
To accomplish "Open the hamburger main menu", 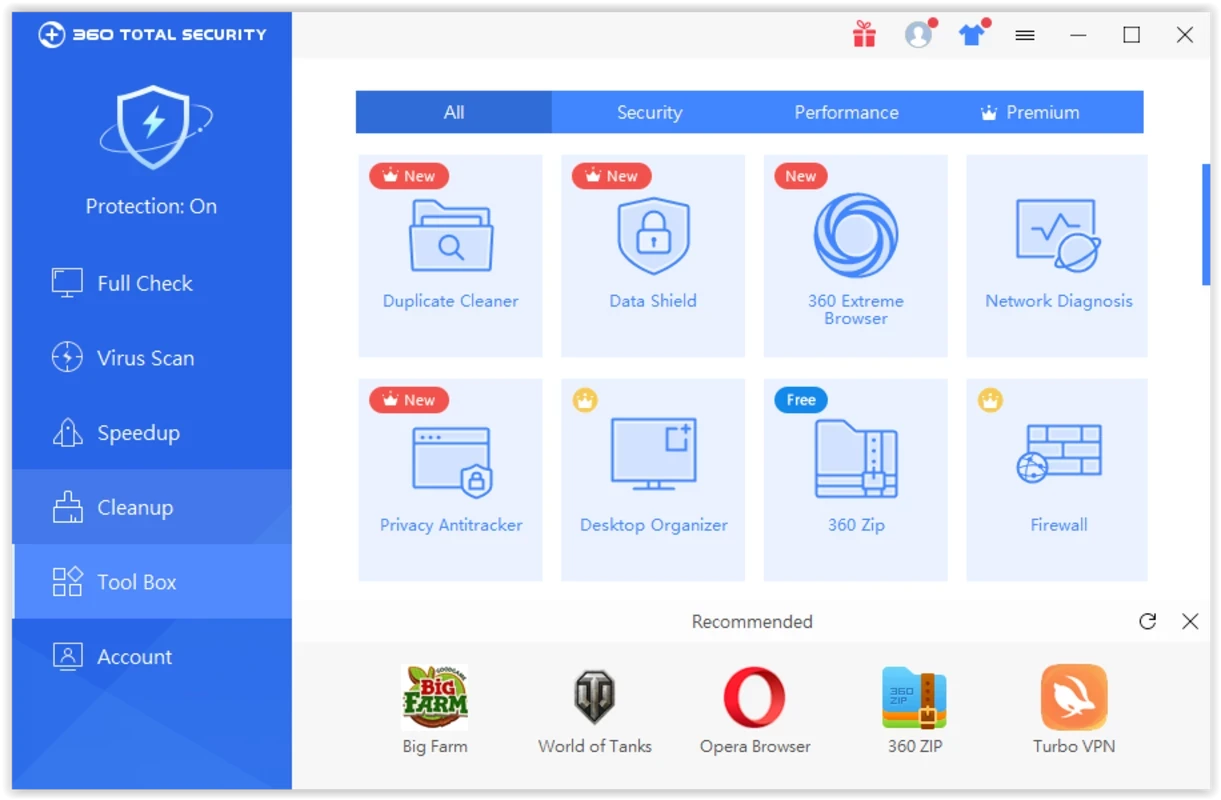I will (1025, 35).
